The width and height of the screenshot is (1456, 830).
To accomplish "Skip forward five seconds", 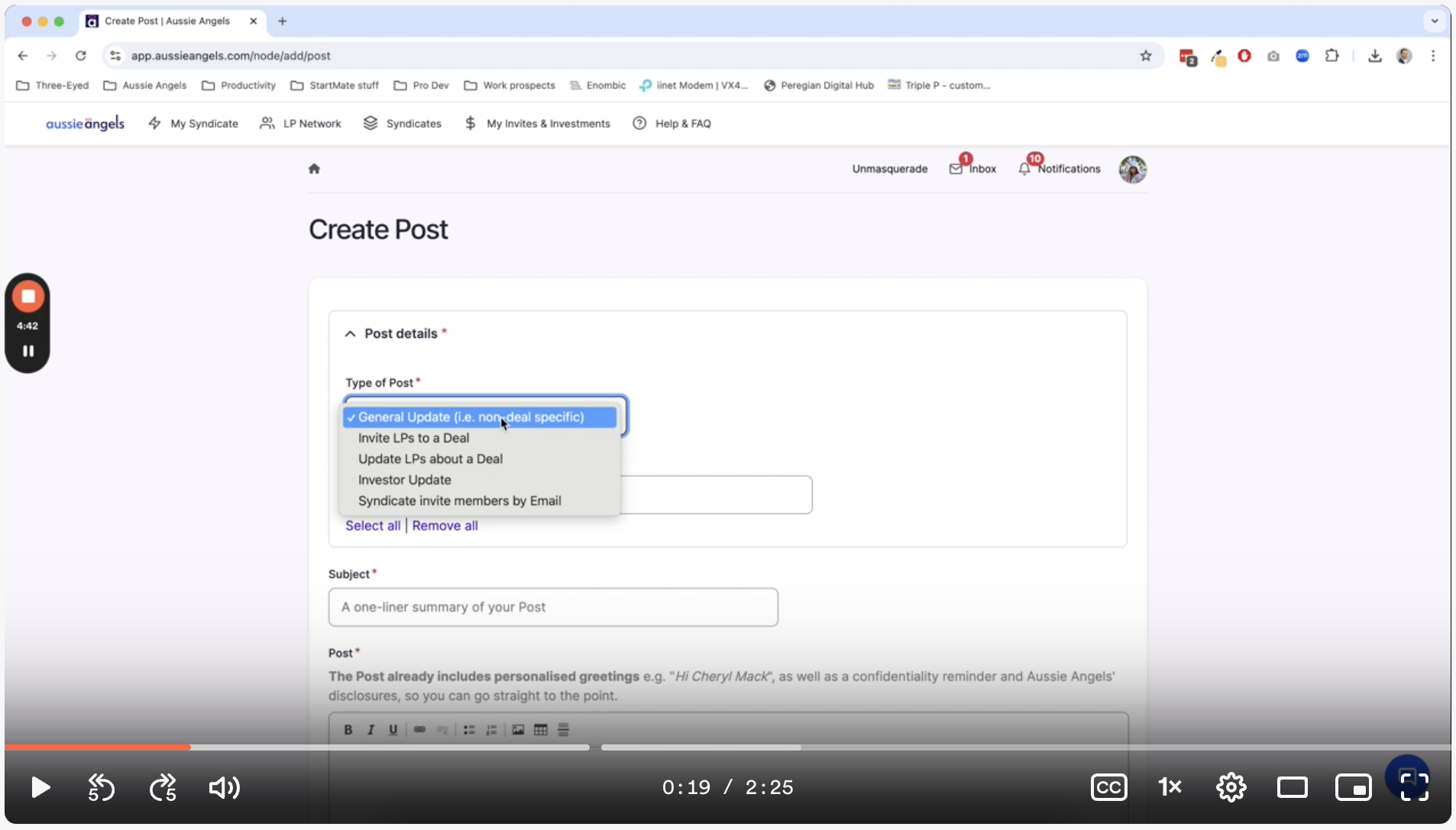I will pos(163,787).
